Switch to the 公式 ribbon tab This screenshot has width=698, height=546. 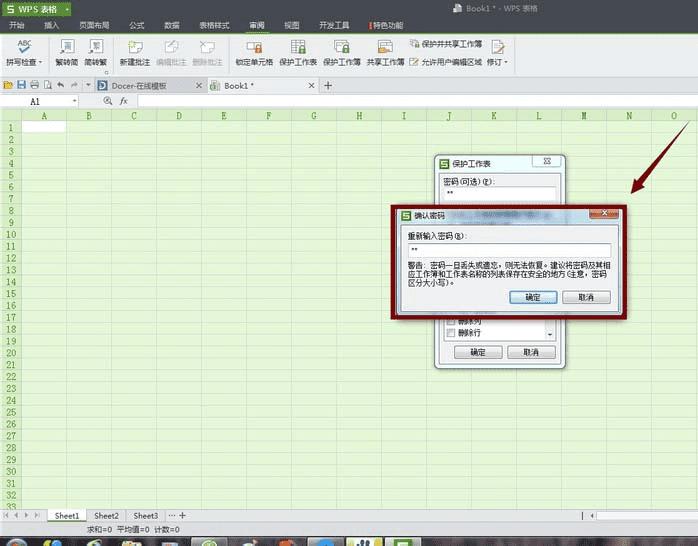[x=137, y=24]
